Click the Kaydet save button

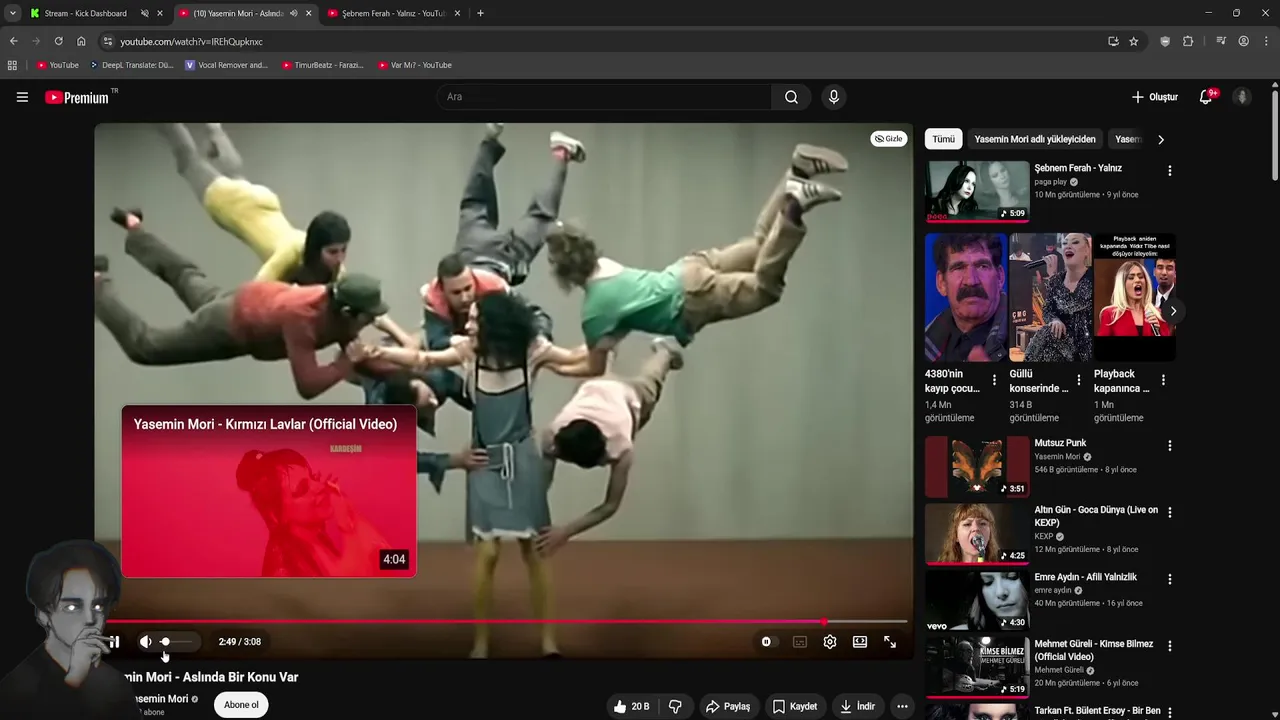795,706
